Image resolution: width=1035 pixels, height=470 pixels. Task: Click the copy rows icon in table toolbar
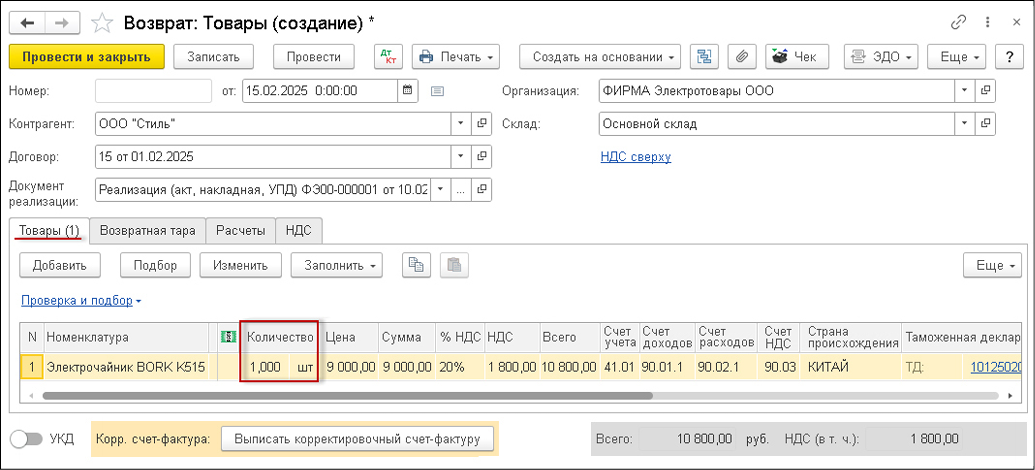415,265
